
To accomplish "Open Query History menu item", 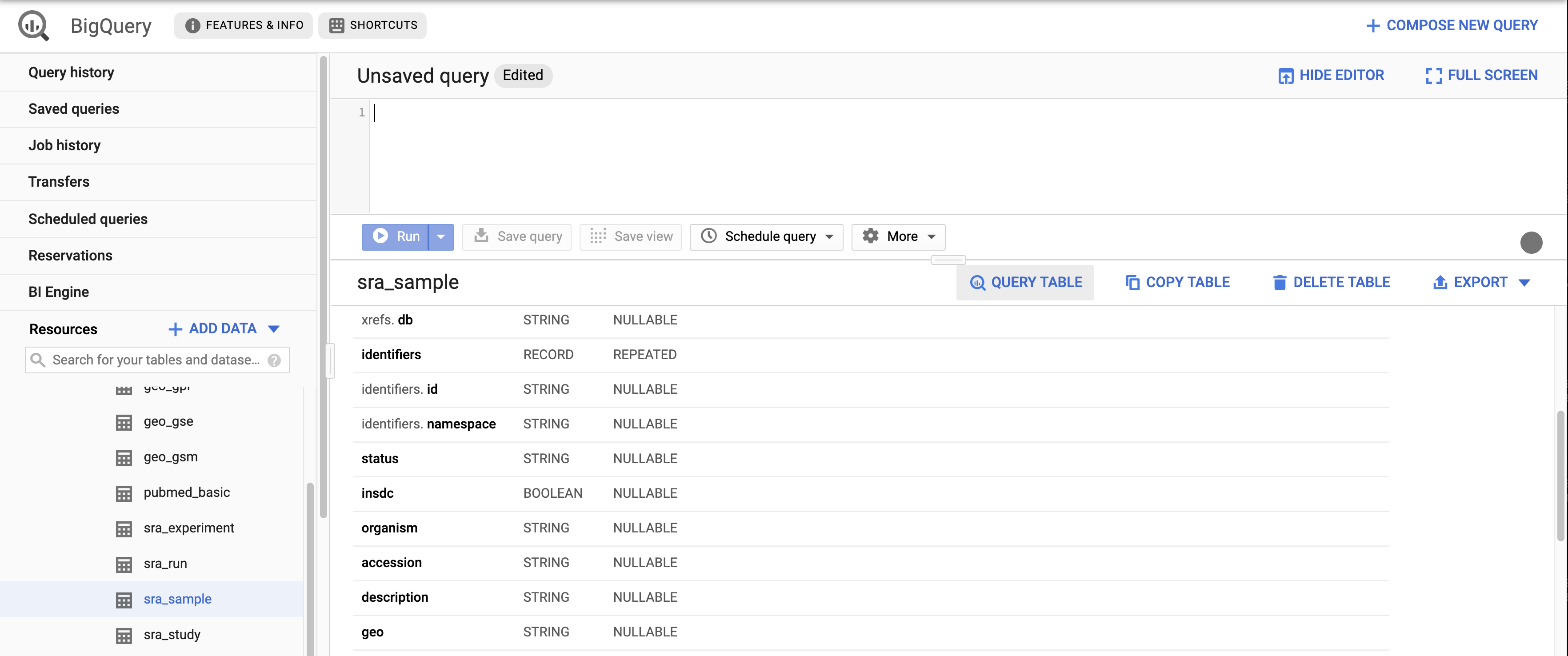I will [x=71, y=72].
